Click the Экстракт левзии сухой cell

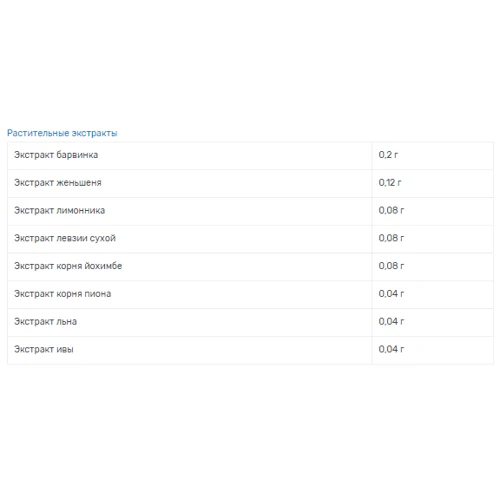pos(190,239)
